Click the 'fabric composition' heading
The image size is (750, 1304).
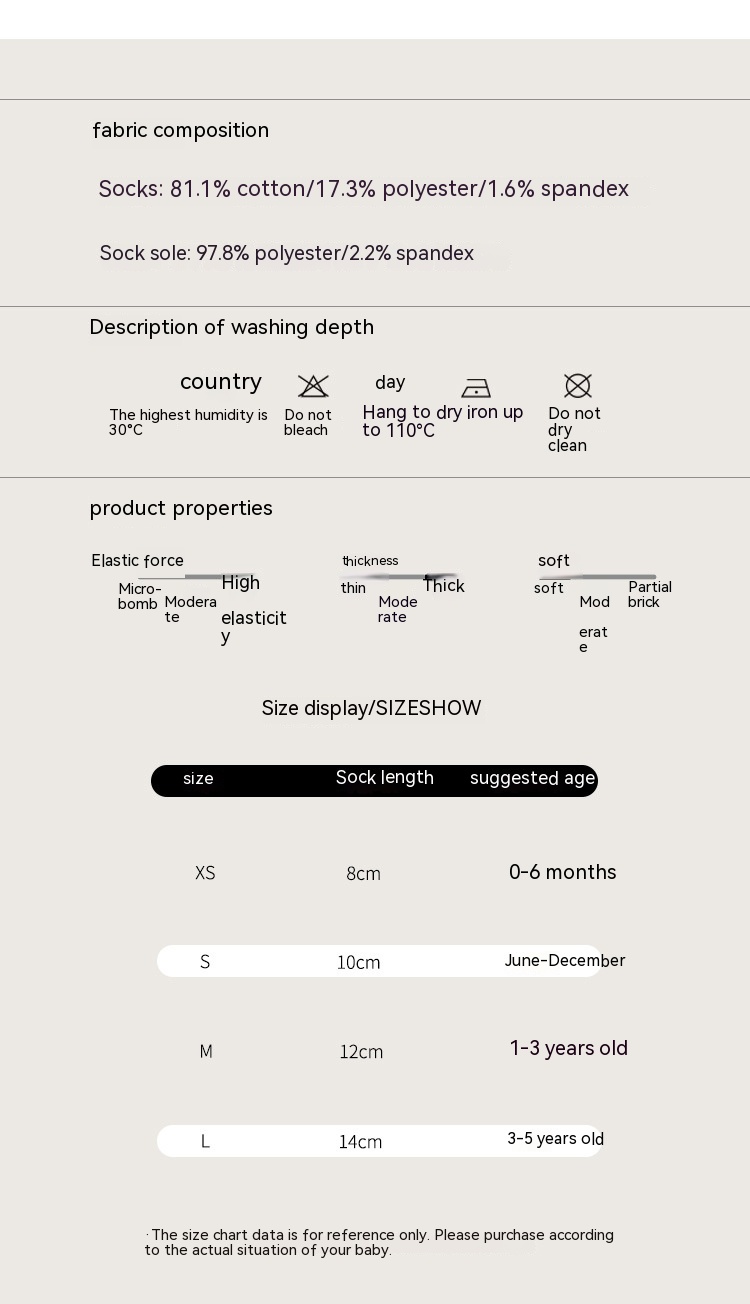point(181,130)
